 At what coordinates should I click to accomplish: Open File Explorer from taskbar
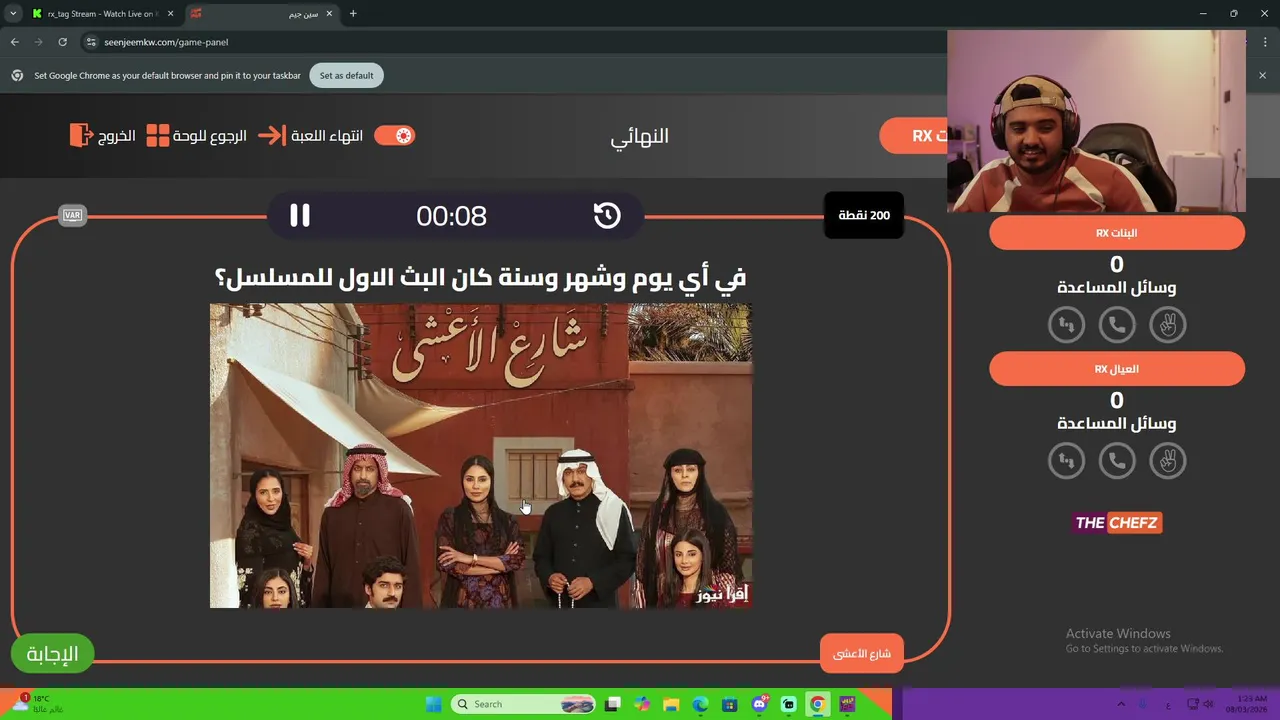[x=672, y=704]
